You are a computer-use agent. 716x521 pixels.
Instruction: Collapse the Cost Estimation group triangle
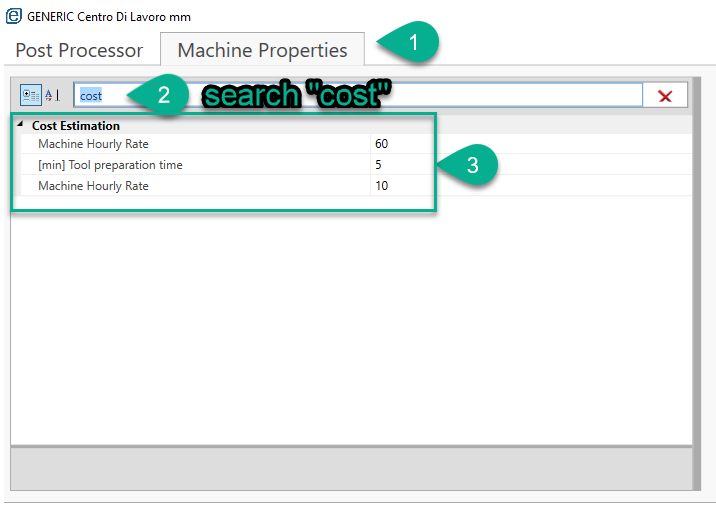[x=21, y=125]
